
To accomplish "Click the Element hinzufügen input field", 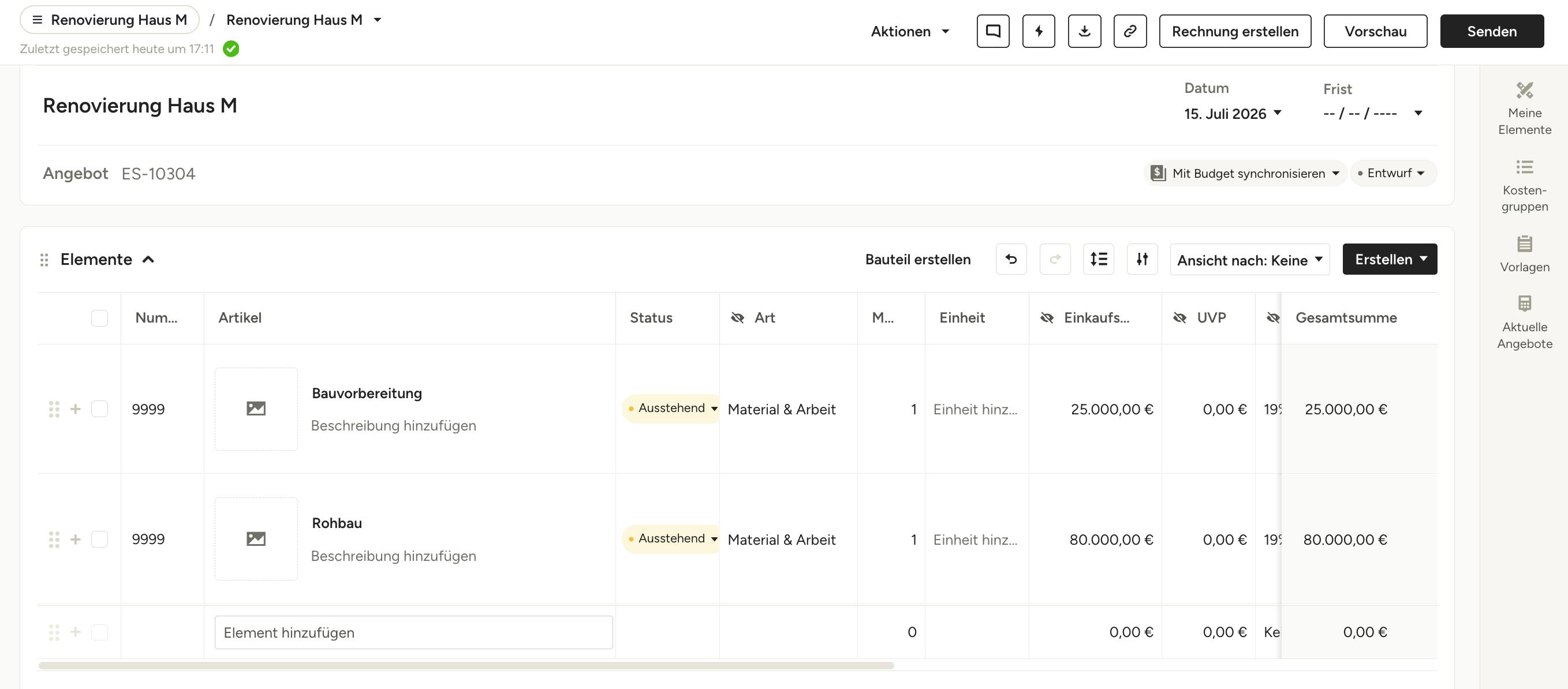I will (x=413, y=632).
